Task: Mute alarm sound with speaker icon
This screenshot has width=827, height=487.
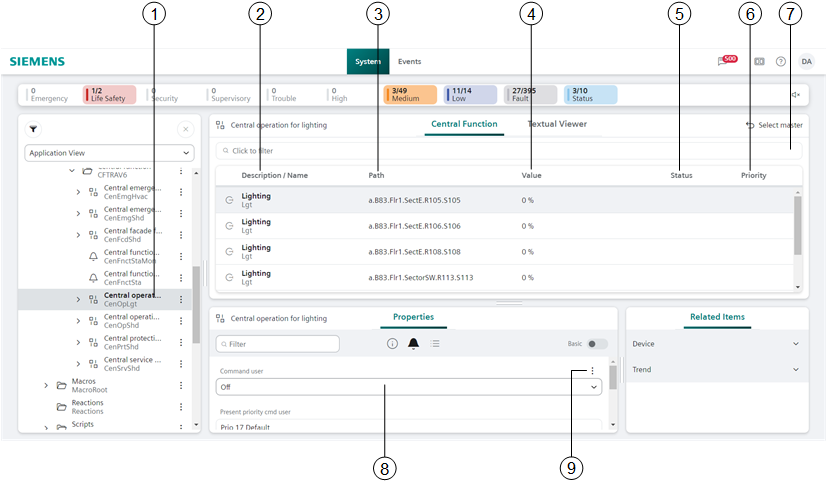Action: click(x=795, y=95)
